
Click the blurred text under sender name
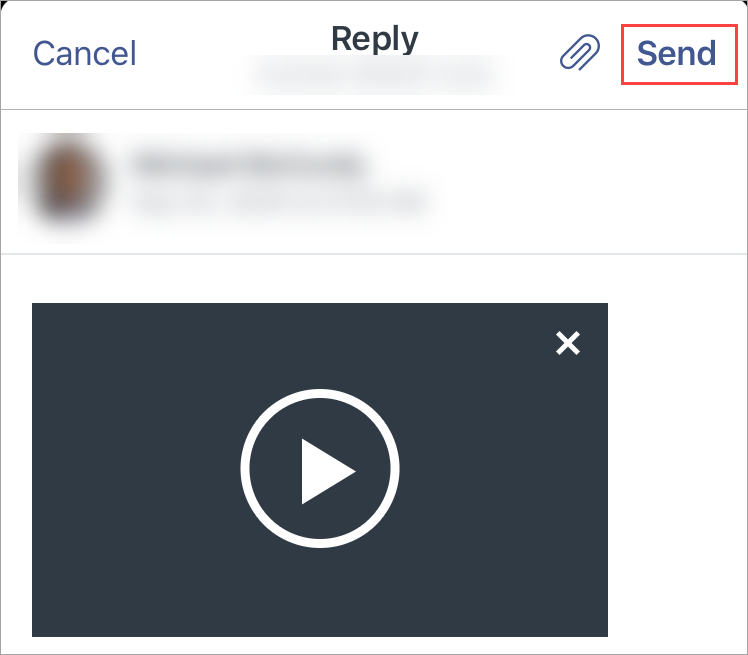pyautogui.click(x=279, y=203)
